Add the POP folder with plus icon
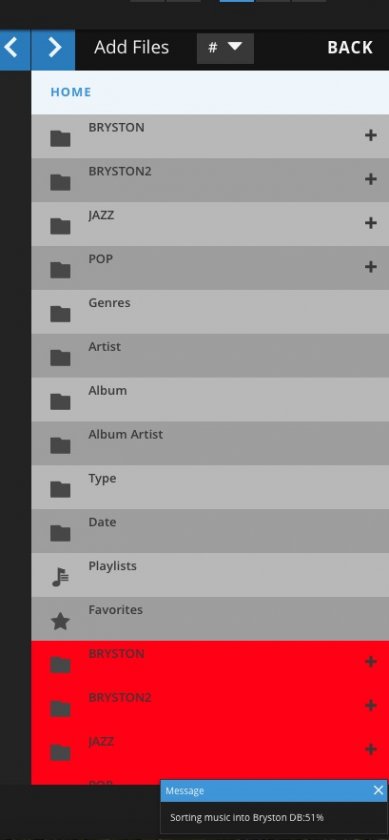389x840 pixels. coord(370,267)
